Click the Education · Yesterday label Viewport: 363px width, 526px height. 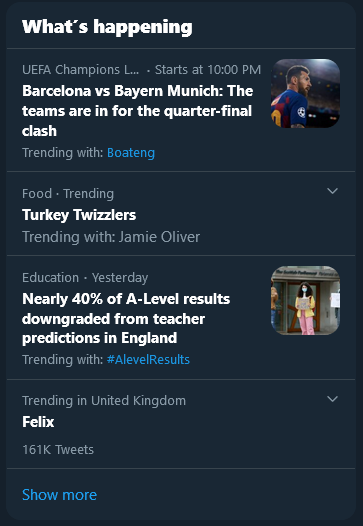pyautogui.click(x=85, y=278)
